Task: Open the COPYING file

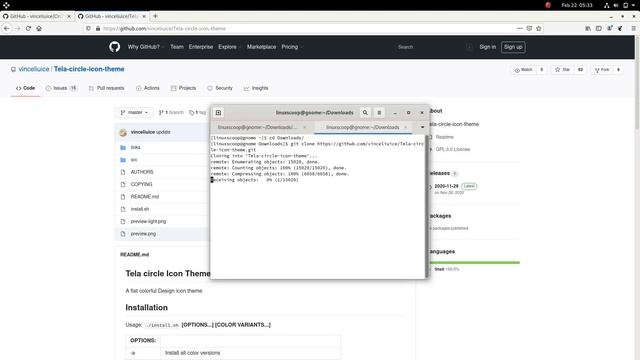Action: pos(141,184)
